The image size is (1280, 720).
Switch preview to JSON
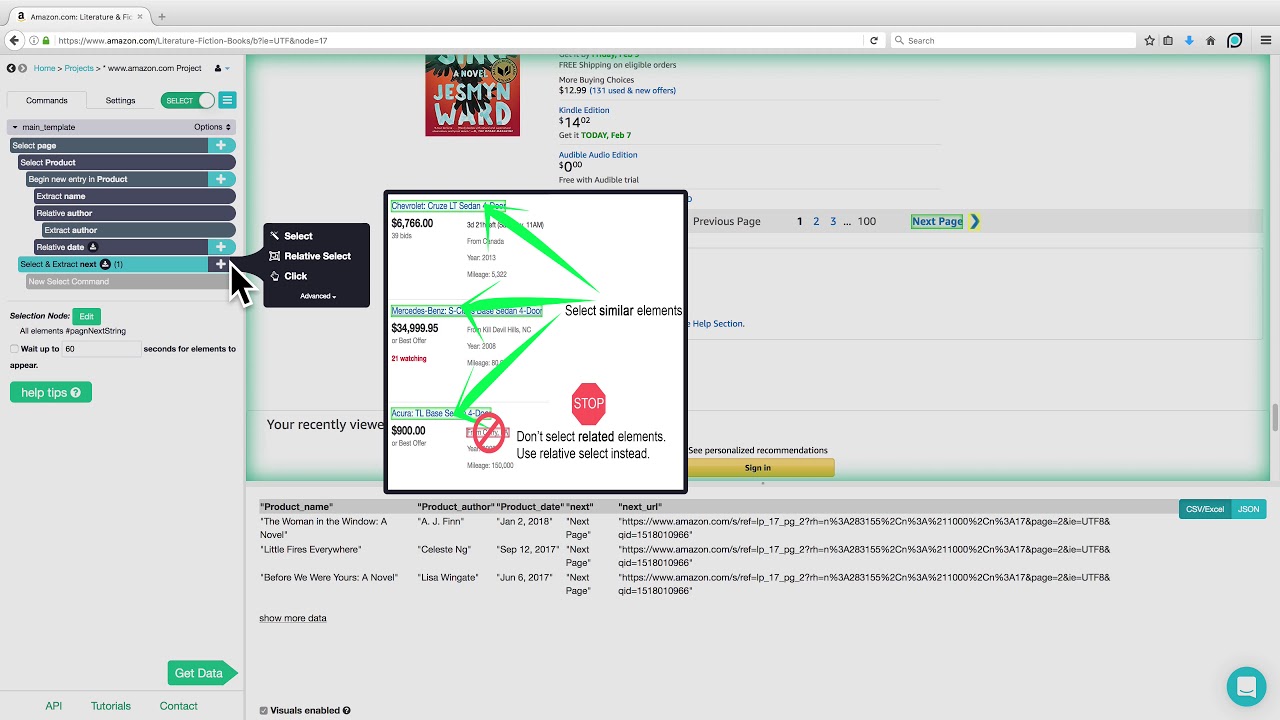click(1249, 509)
